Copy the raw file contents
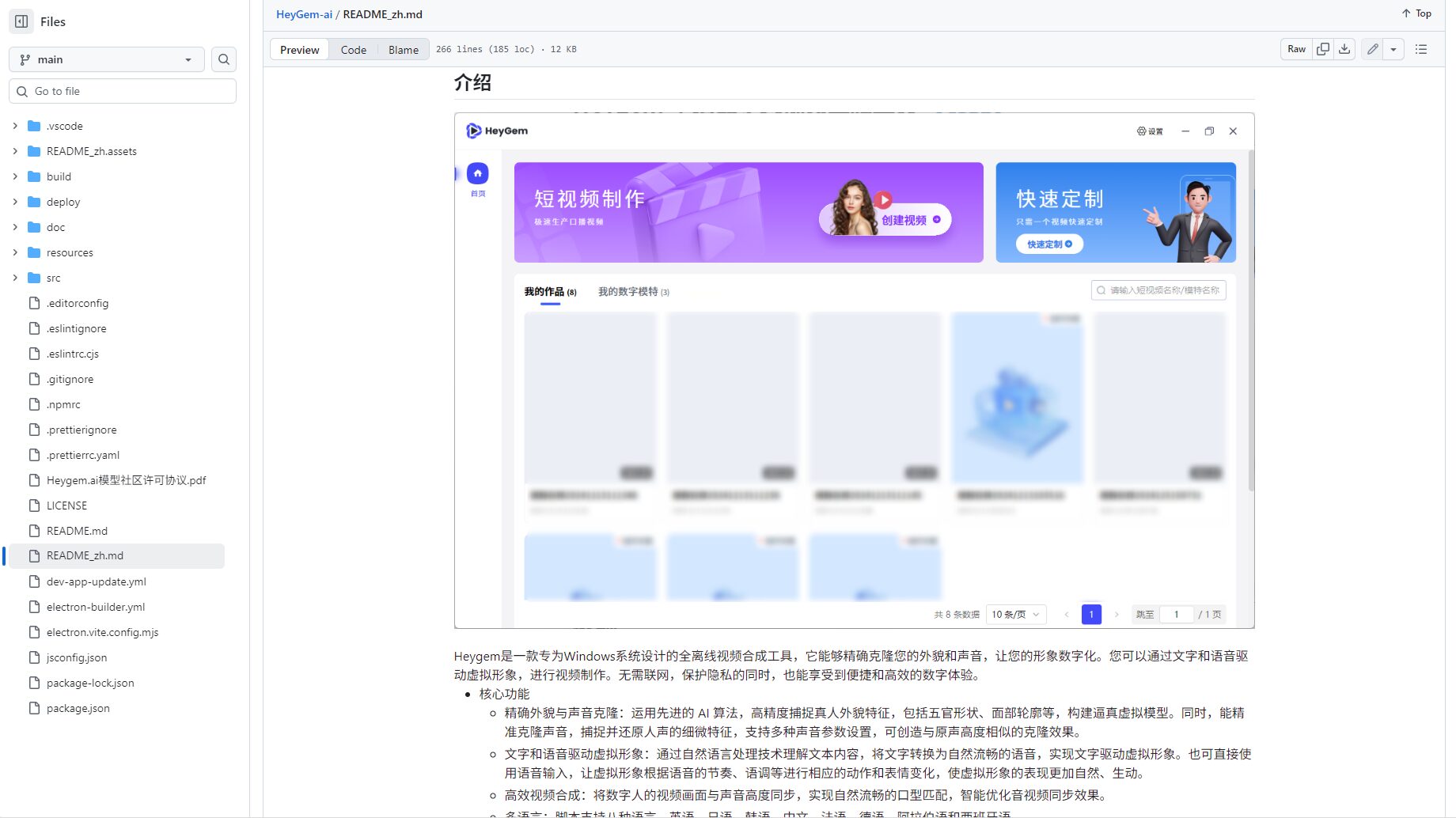This screenshot has height=818, width=1456. tap(1322, 48)
